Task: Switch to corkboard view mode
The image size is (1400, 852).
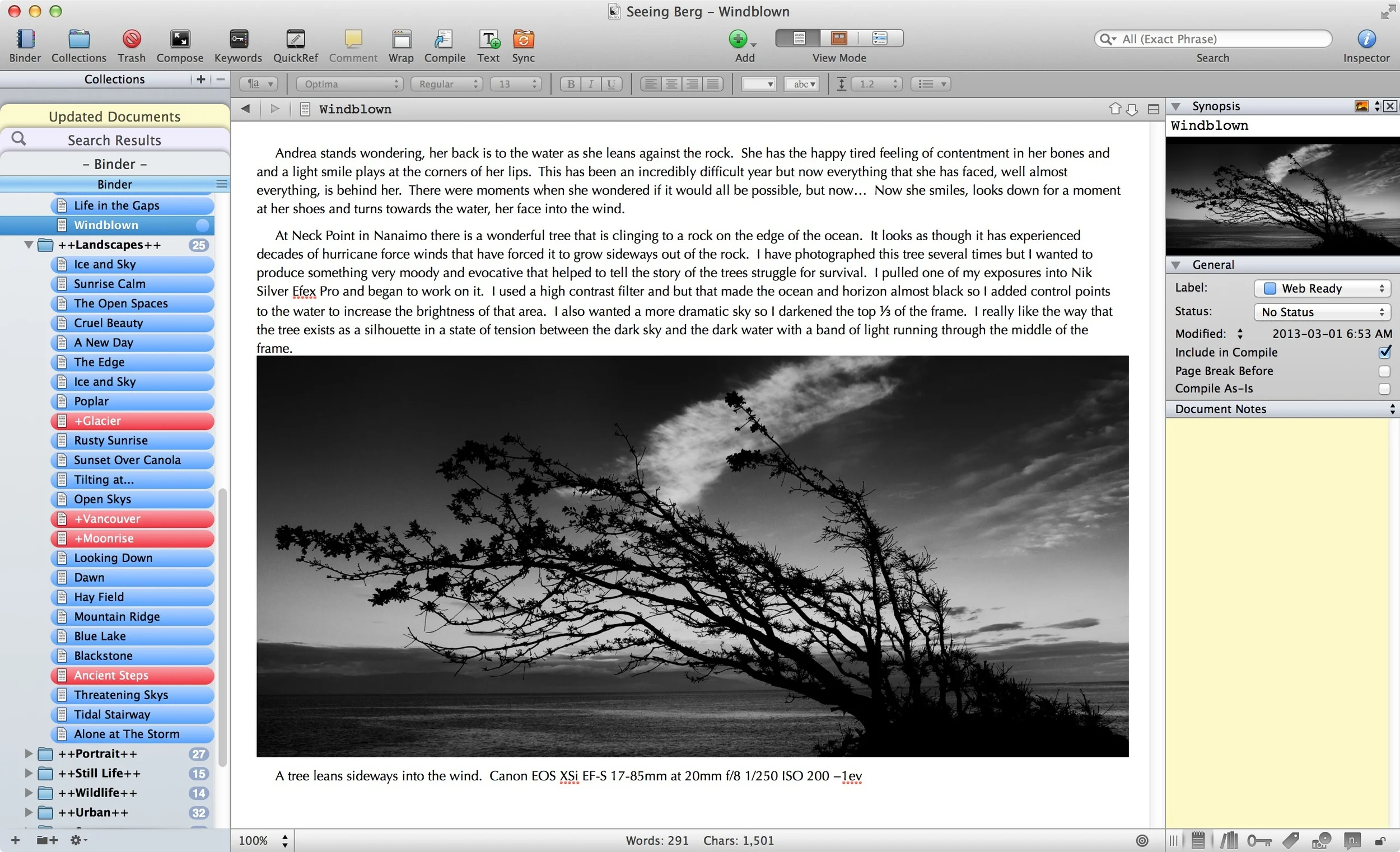Action: pos(839,38)
